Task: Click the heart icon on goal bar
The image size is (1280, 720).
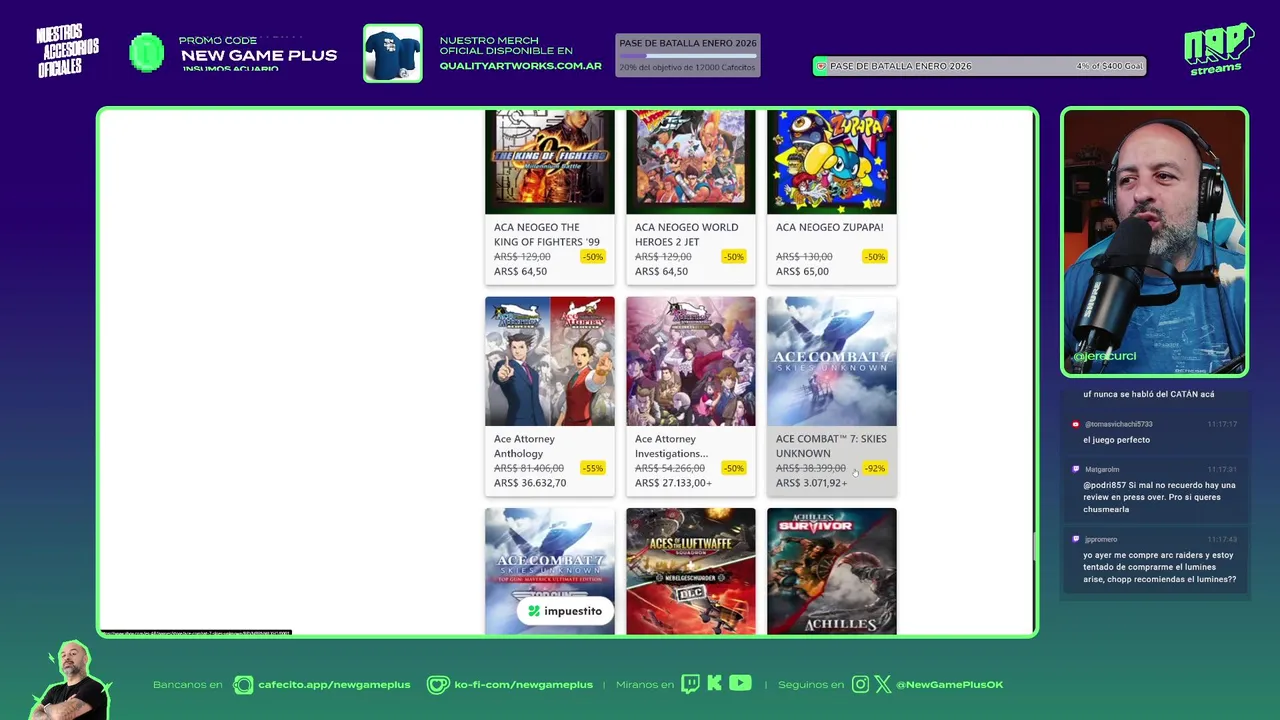Action: (821, 66)
